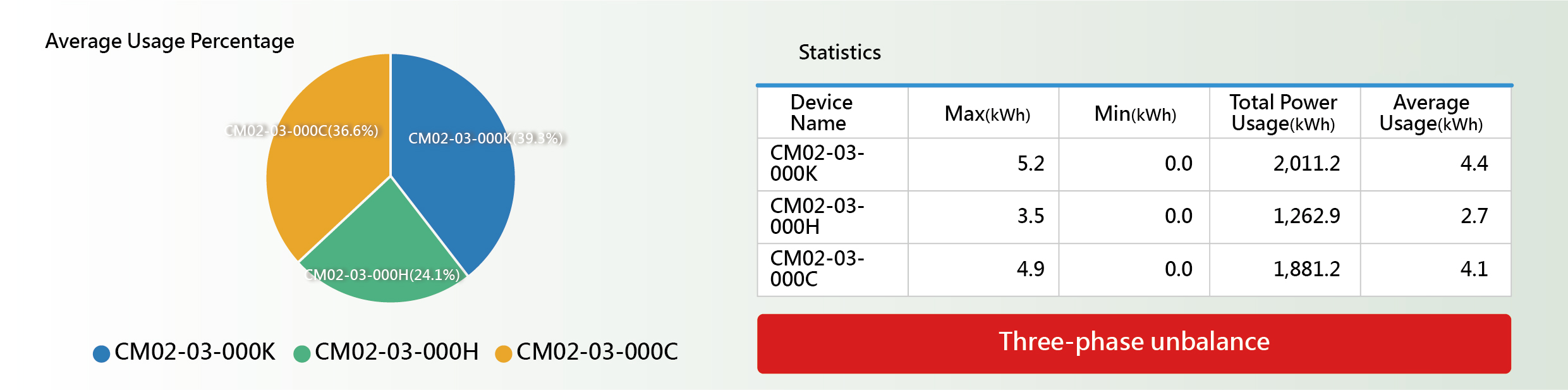Image resolution: width=1568 pixels, height=390 pixels.
Task: Toggle CM02-03-000C legend label
Action: click(597, 352)
